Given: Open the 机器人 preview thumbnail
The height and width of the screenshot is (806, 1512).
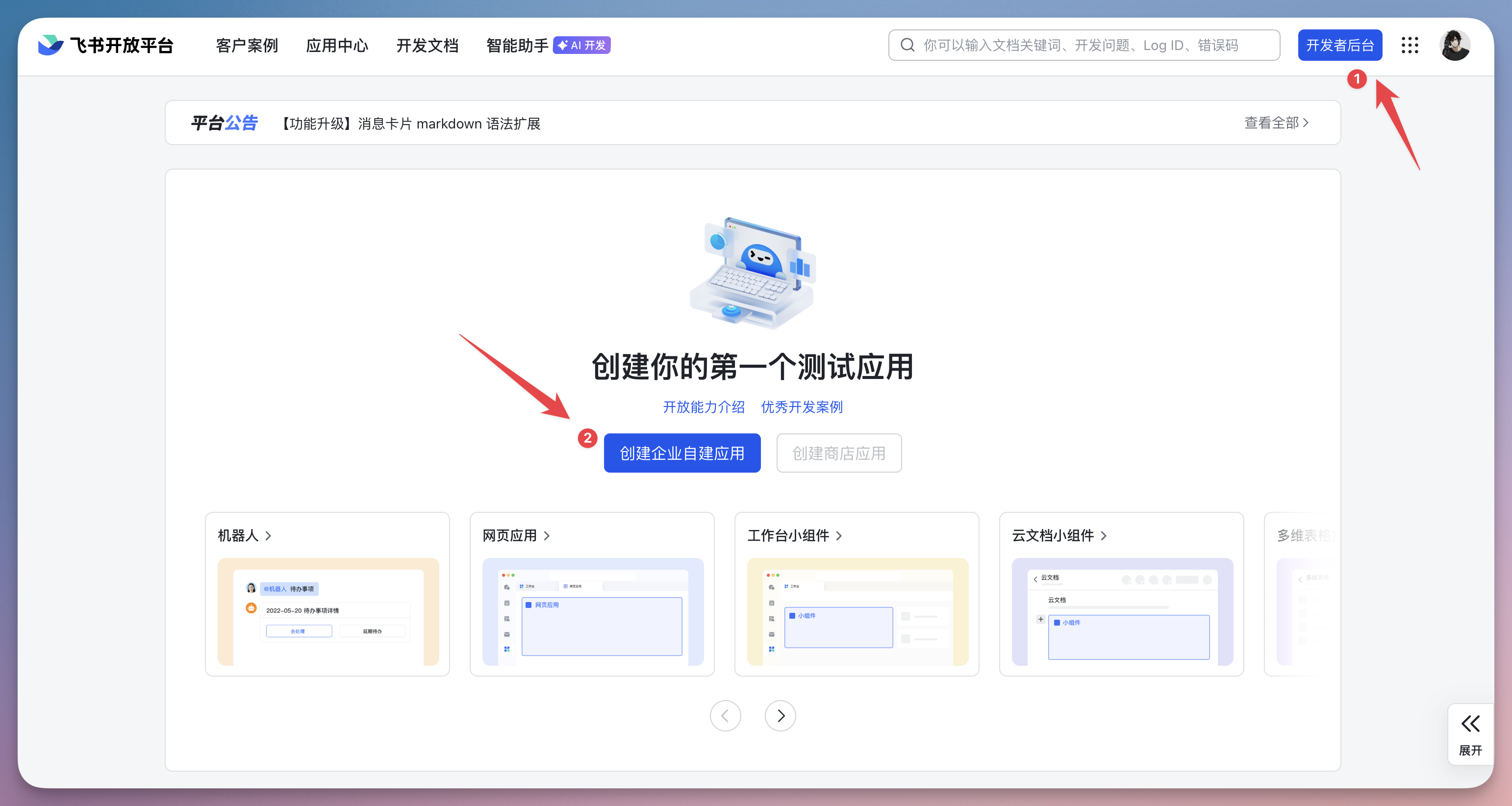Looking at the screenshot, I should pos(328,612).
